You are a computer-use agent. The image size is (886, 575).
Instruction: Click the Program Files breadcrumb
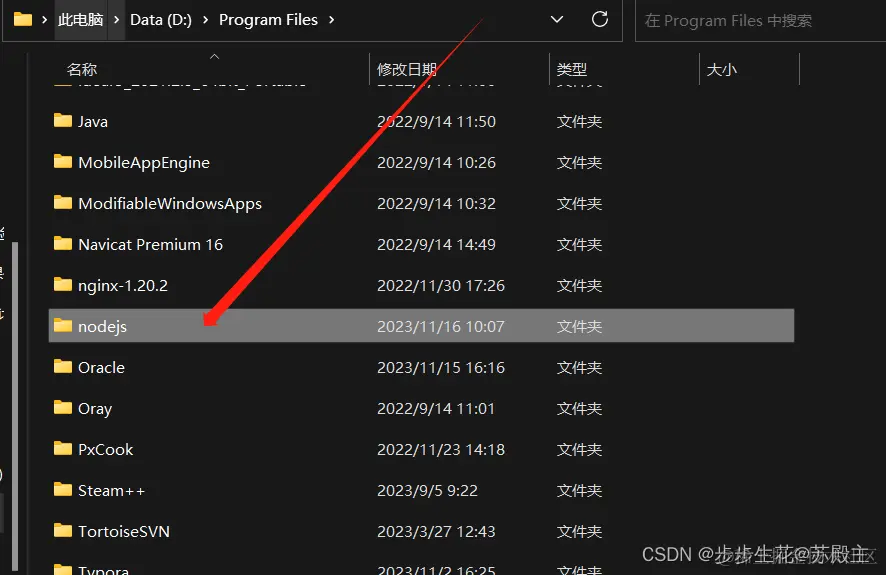pos(268,20)
